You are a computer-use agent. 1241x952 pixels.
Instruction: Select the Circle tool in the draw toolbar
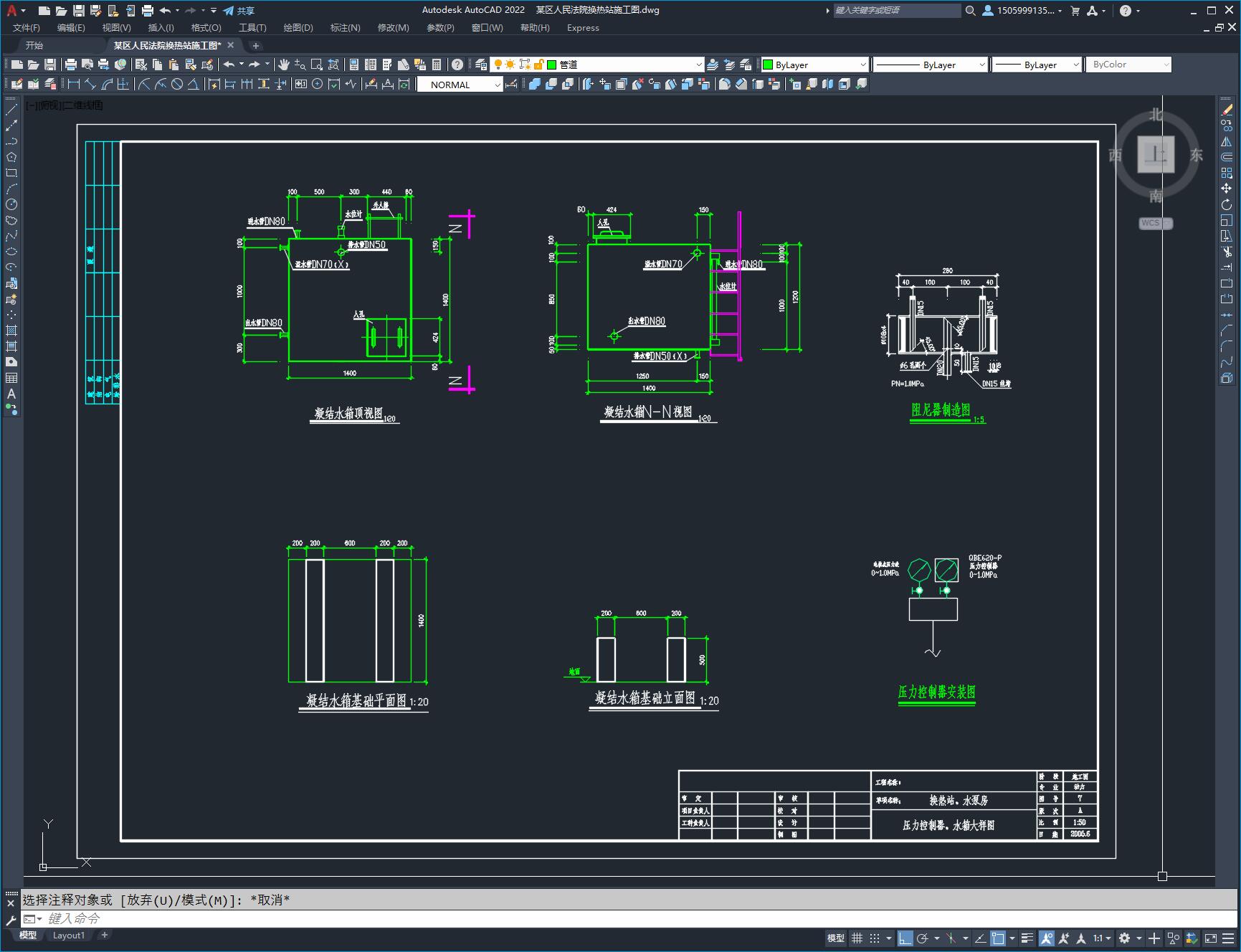pos(11,205)
